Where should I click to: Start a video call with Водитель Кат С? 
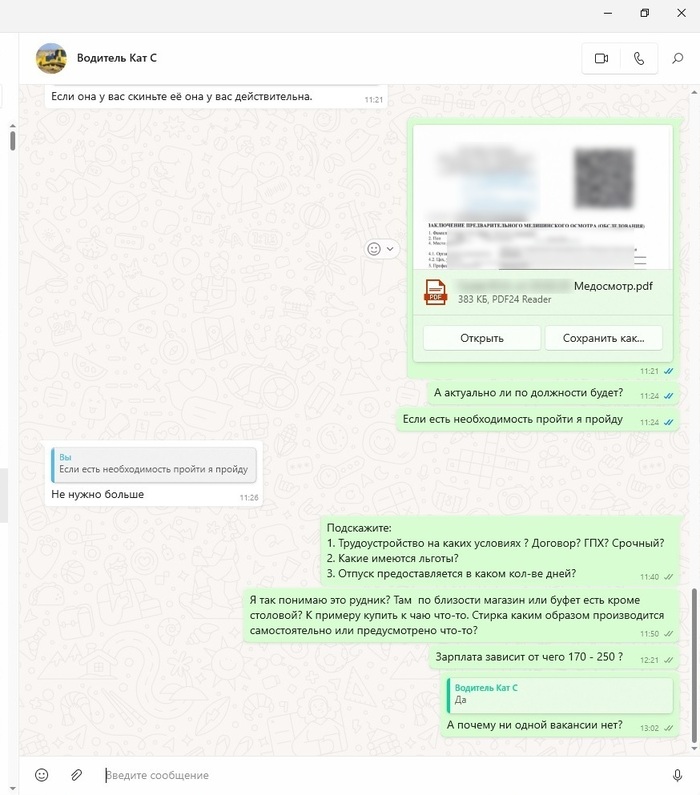(601, 59)
